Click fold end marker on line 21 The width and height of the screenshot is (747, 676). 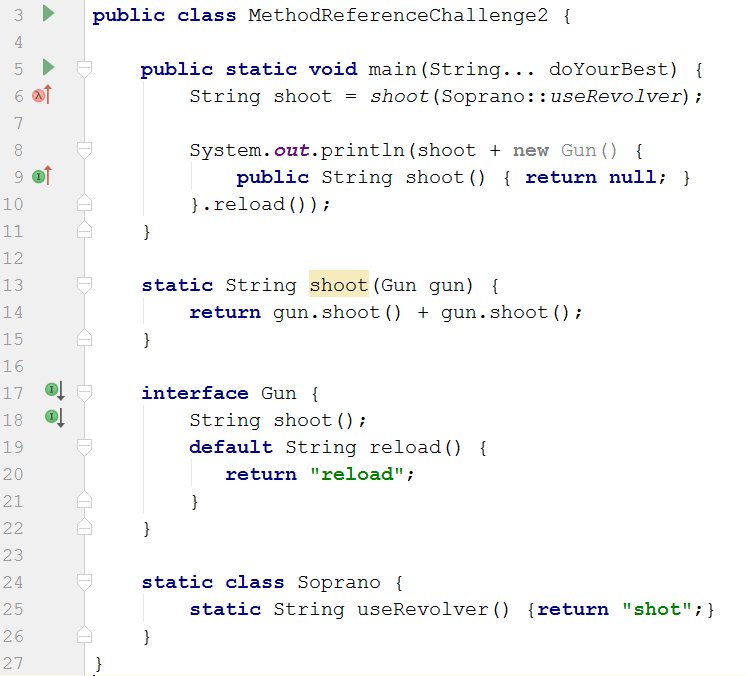pos(84,500)
